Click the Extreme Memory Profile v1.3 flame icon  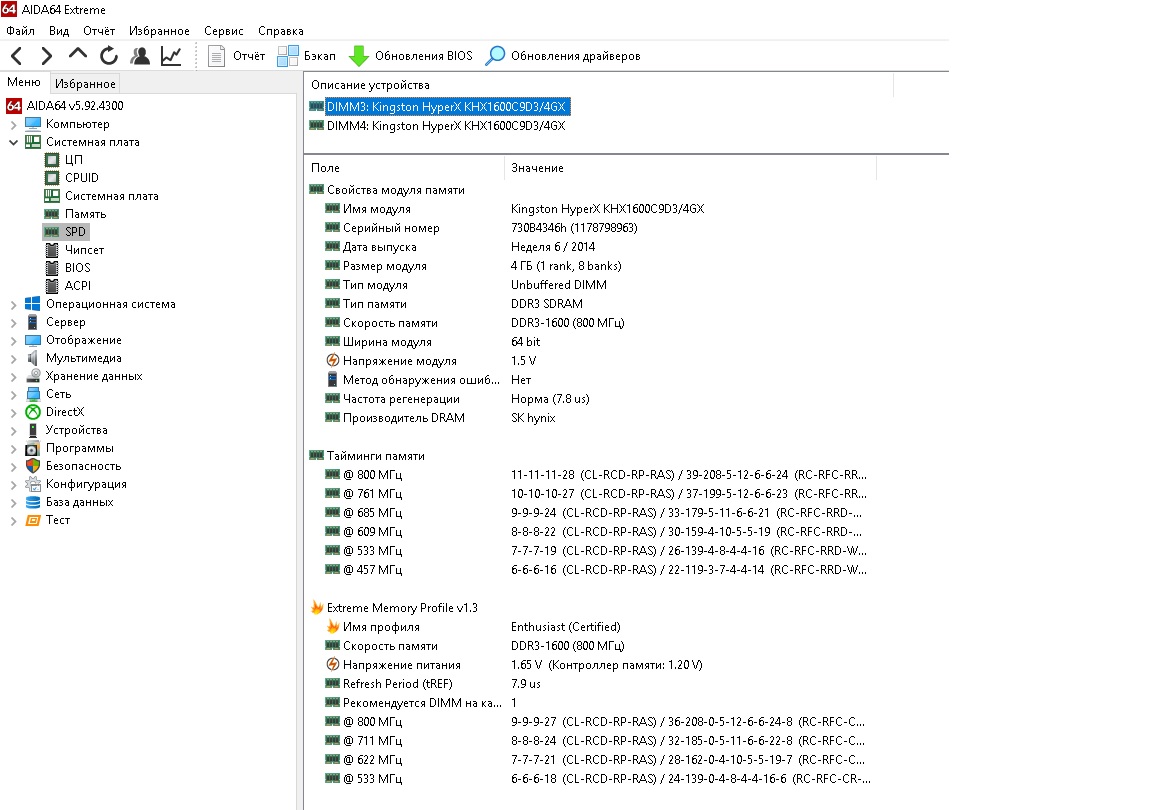[x=317, y=608]
